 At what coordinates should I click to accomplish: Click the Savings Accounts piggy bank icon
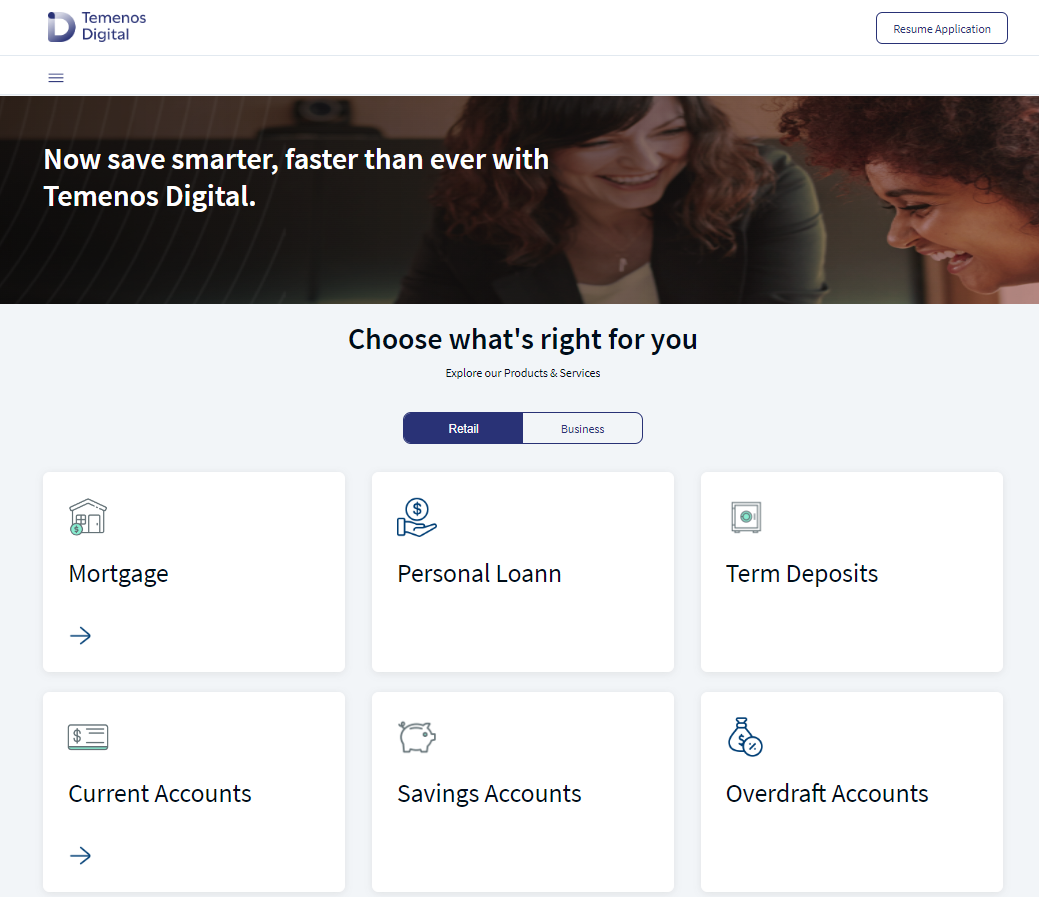[417, 737]
